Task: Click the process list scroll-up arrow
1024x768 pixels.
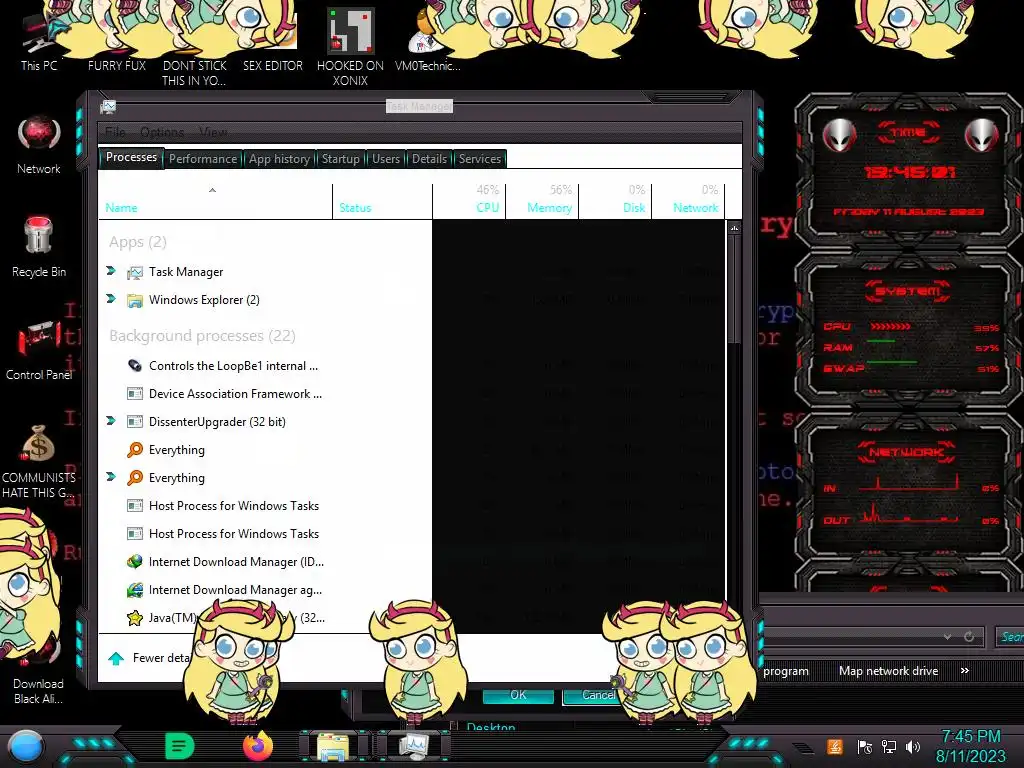Action: [735, 228]
